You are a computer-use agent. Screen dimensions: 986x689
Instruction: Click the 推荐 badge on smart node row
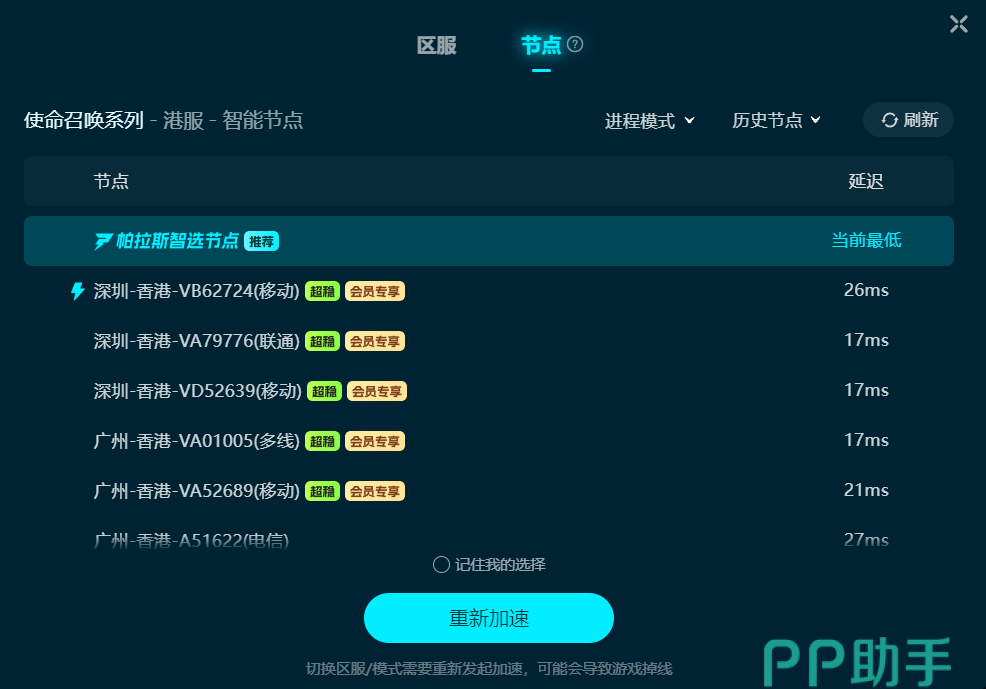click(262, 241)
